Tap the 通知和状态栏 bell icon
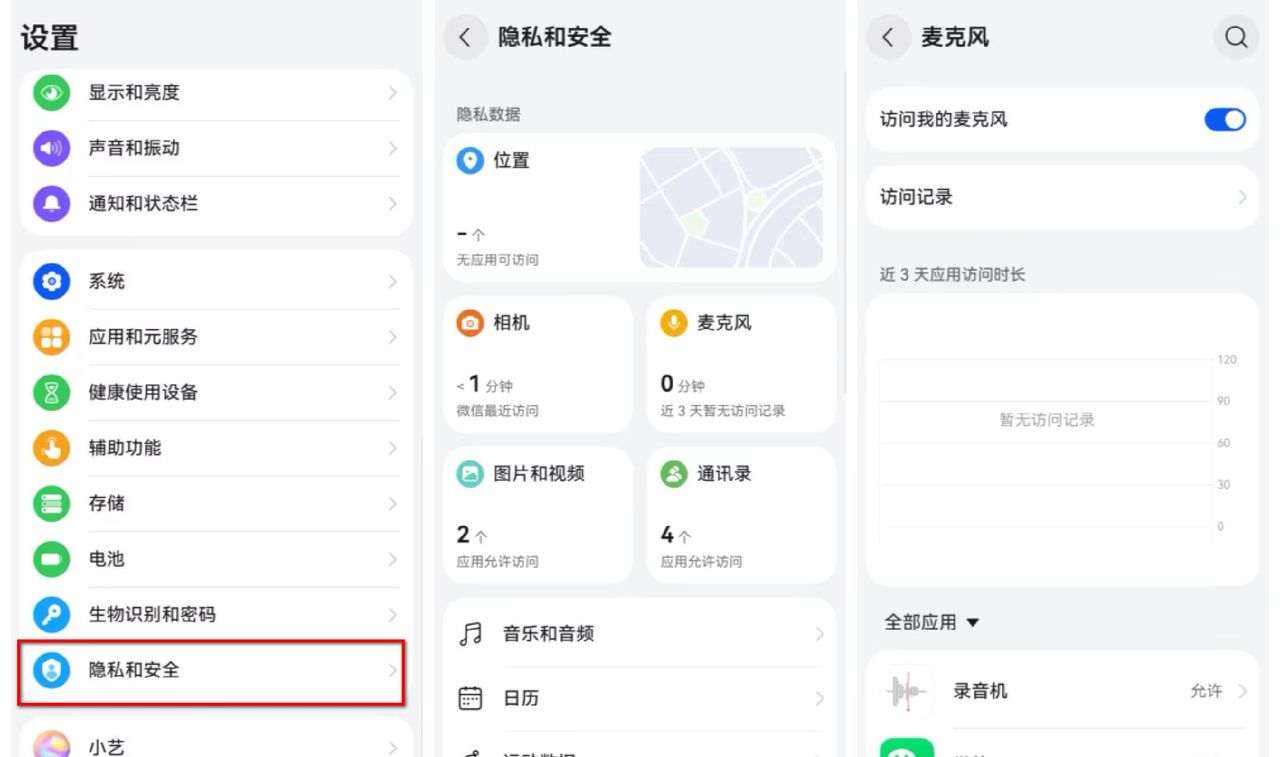The width and height of the screenshot is (1280, 757). coord(50,204)
